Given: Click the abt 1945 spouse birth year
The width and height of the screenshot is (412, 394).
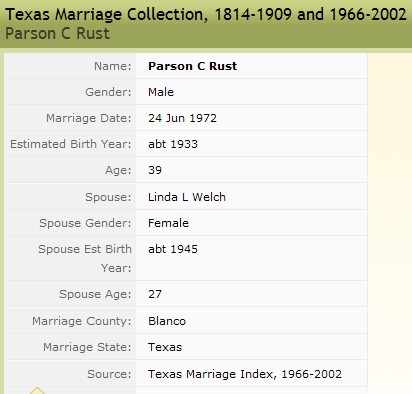Looking at the screenshot, I should [173, 249].
